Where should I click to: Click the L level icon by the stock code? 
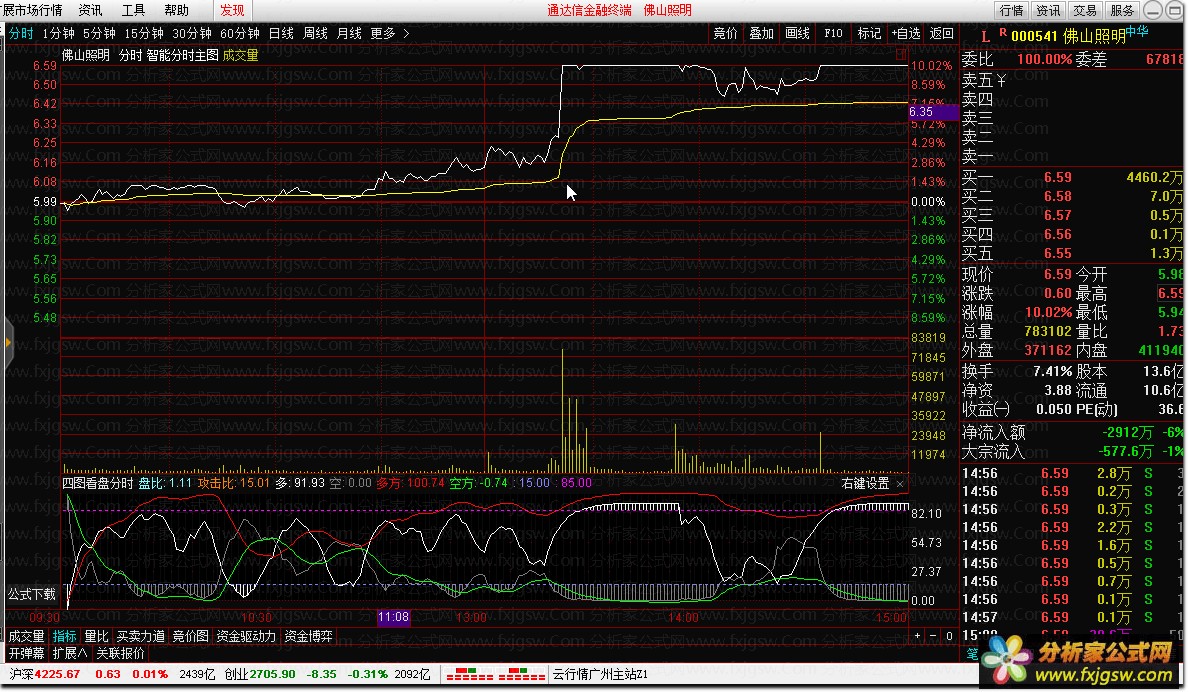click(986, 37)
